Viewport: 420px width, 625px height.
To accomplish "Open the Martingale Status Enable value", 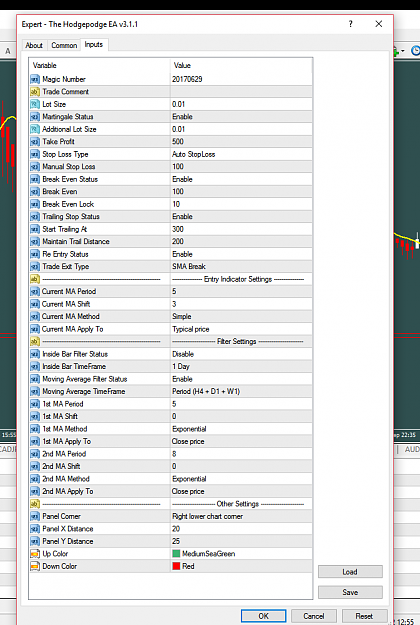I will [241, 116].
